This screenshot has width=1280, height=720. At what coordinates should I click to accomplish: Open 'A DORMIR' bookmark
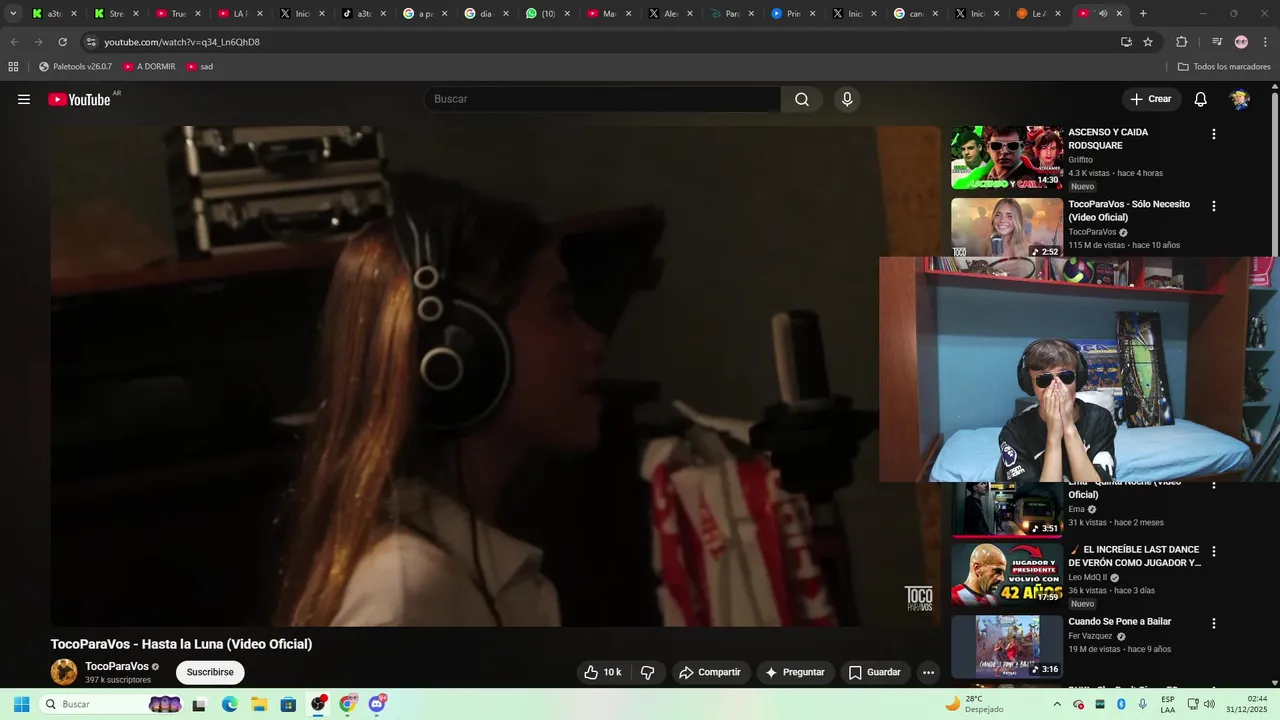[149, 67]
